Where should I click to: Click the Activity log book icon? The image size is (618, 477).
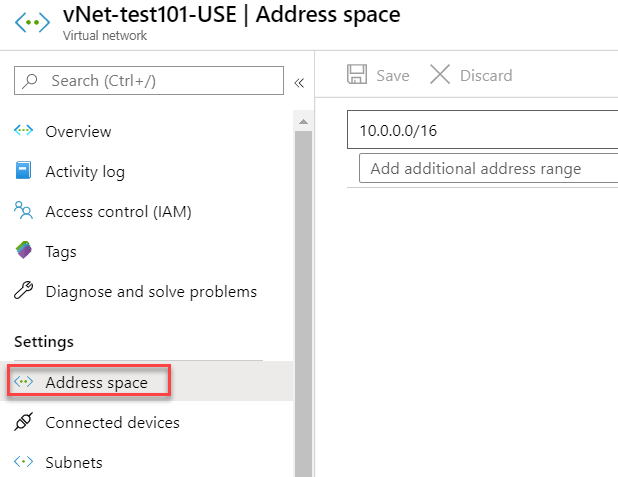(23, 170)
